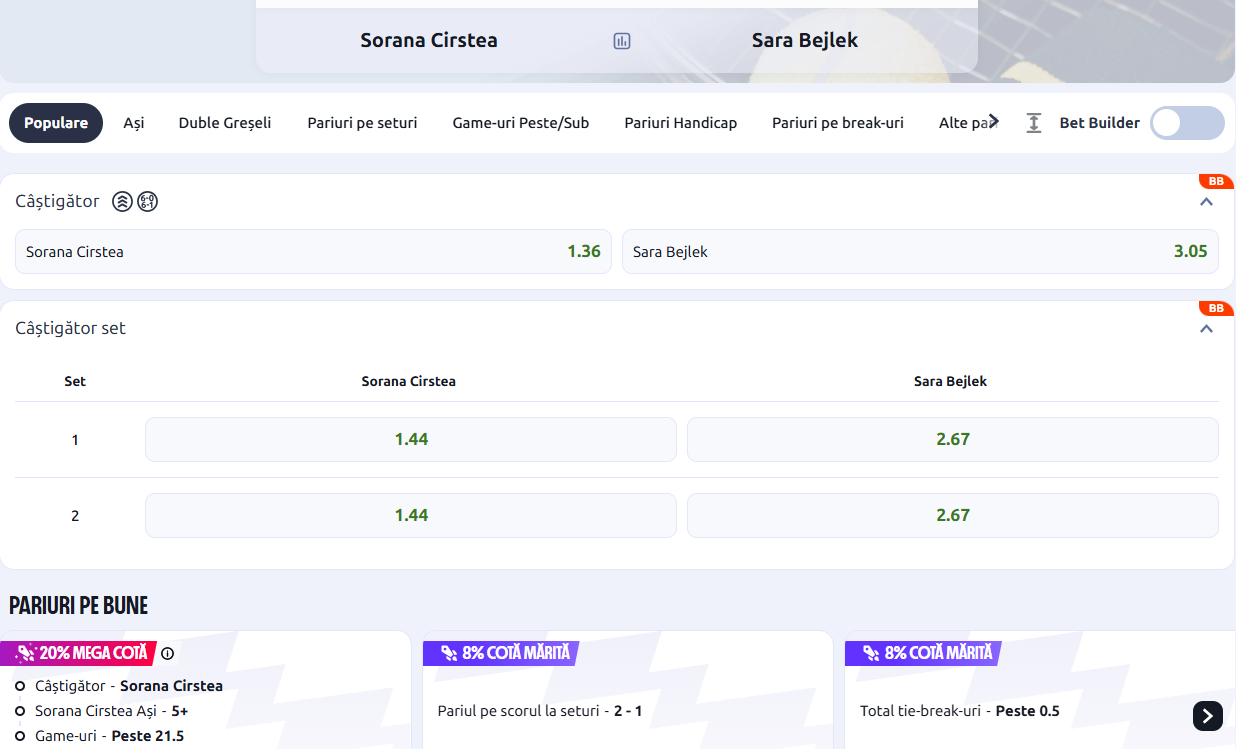Open the Duble Greșeli tab
Image resolution: width=1236 pixels, height=749 pixels.
point(225,123)
